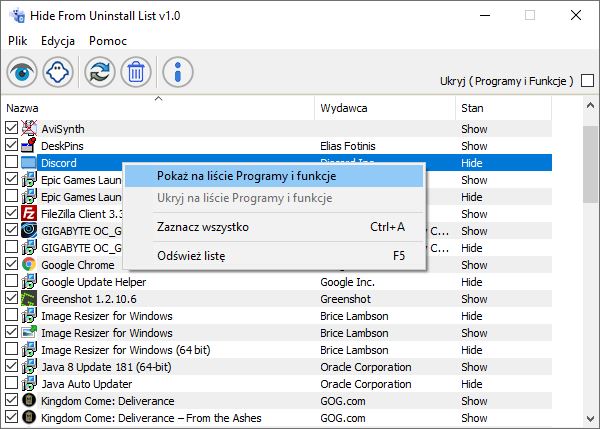Close the Hide From Uninstall List window
The image size is (600, 429).
[x=576, y=16]
